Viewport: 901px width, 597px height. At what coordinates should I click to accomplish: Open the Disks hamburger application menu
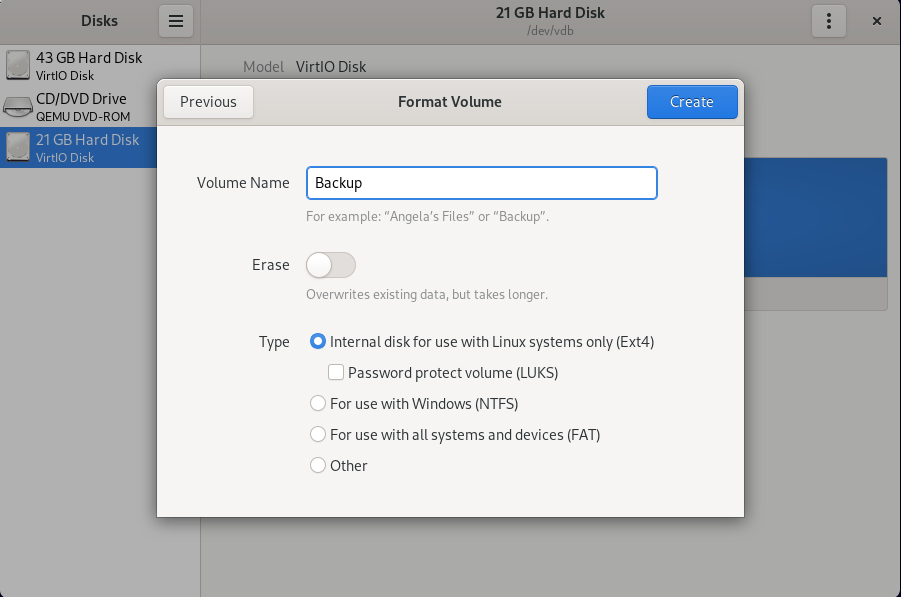[x=175, y=20]
